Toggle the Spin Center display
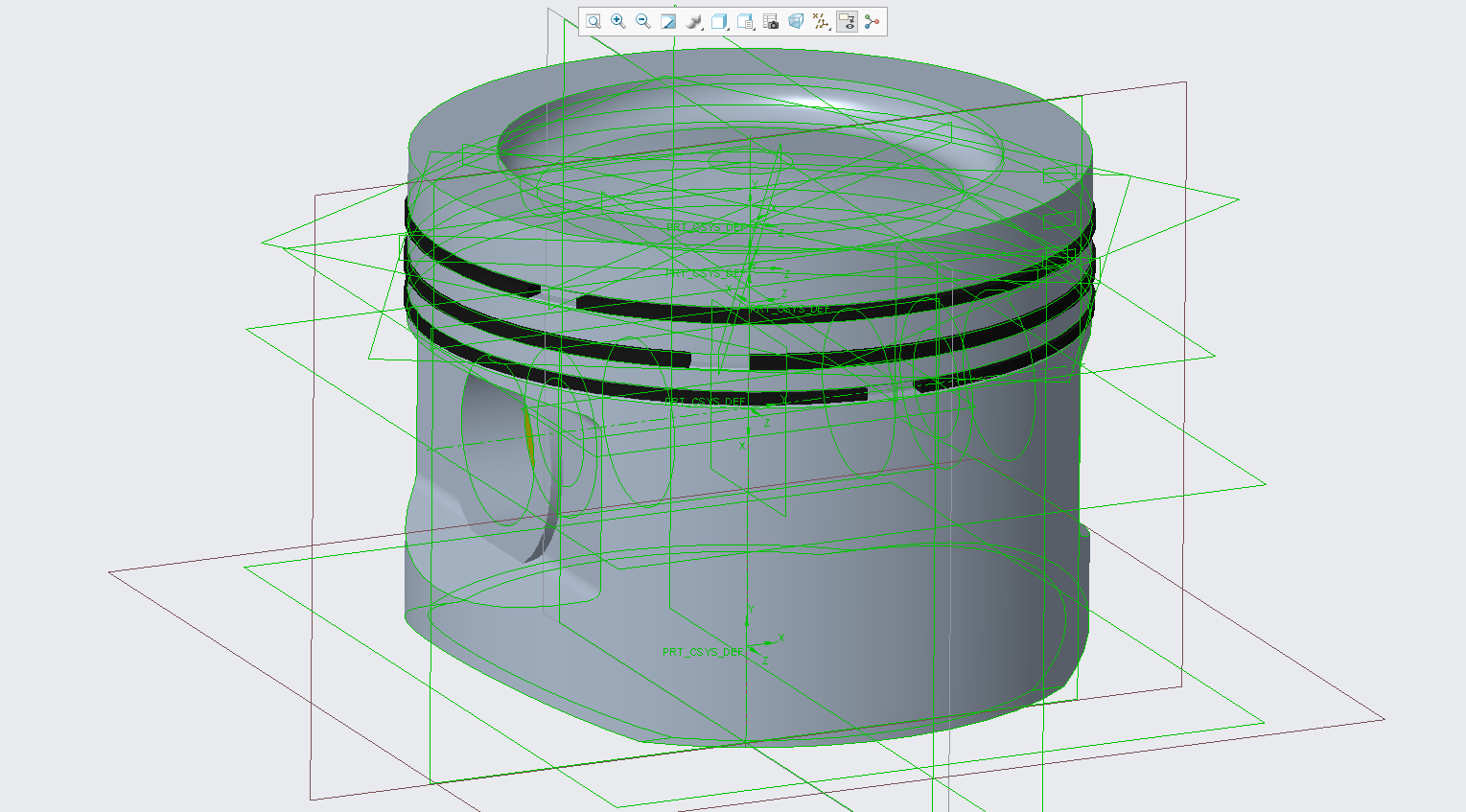Screen dimensions: 1466x812 (871, 21)
